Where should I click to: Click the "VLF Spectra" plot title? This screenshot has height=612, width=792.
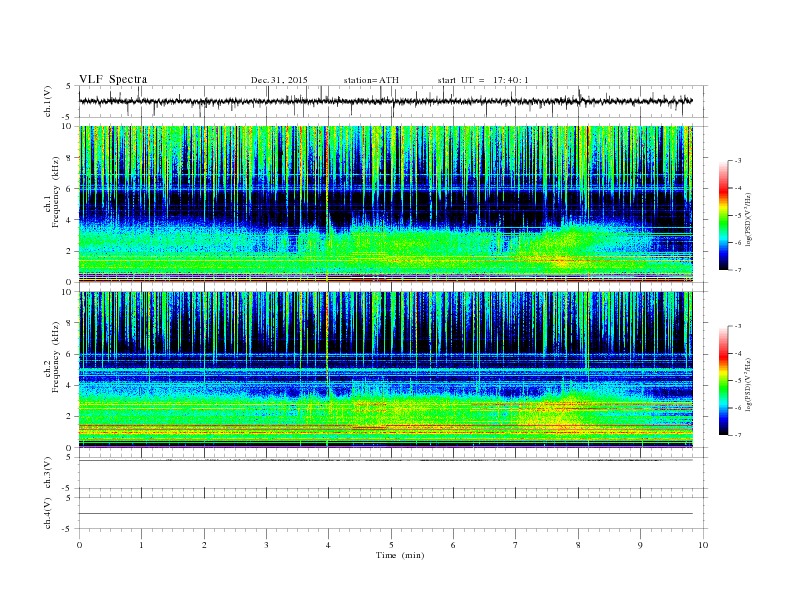[113, 79]
